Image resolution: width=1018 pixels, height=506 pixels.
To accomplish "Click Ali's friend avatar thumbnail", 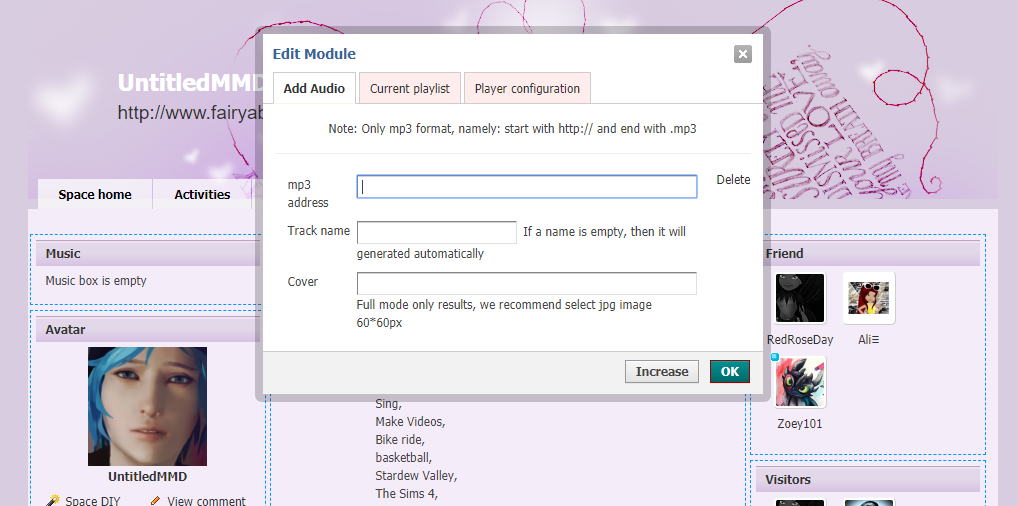I will (x=868, y=298).
